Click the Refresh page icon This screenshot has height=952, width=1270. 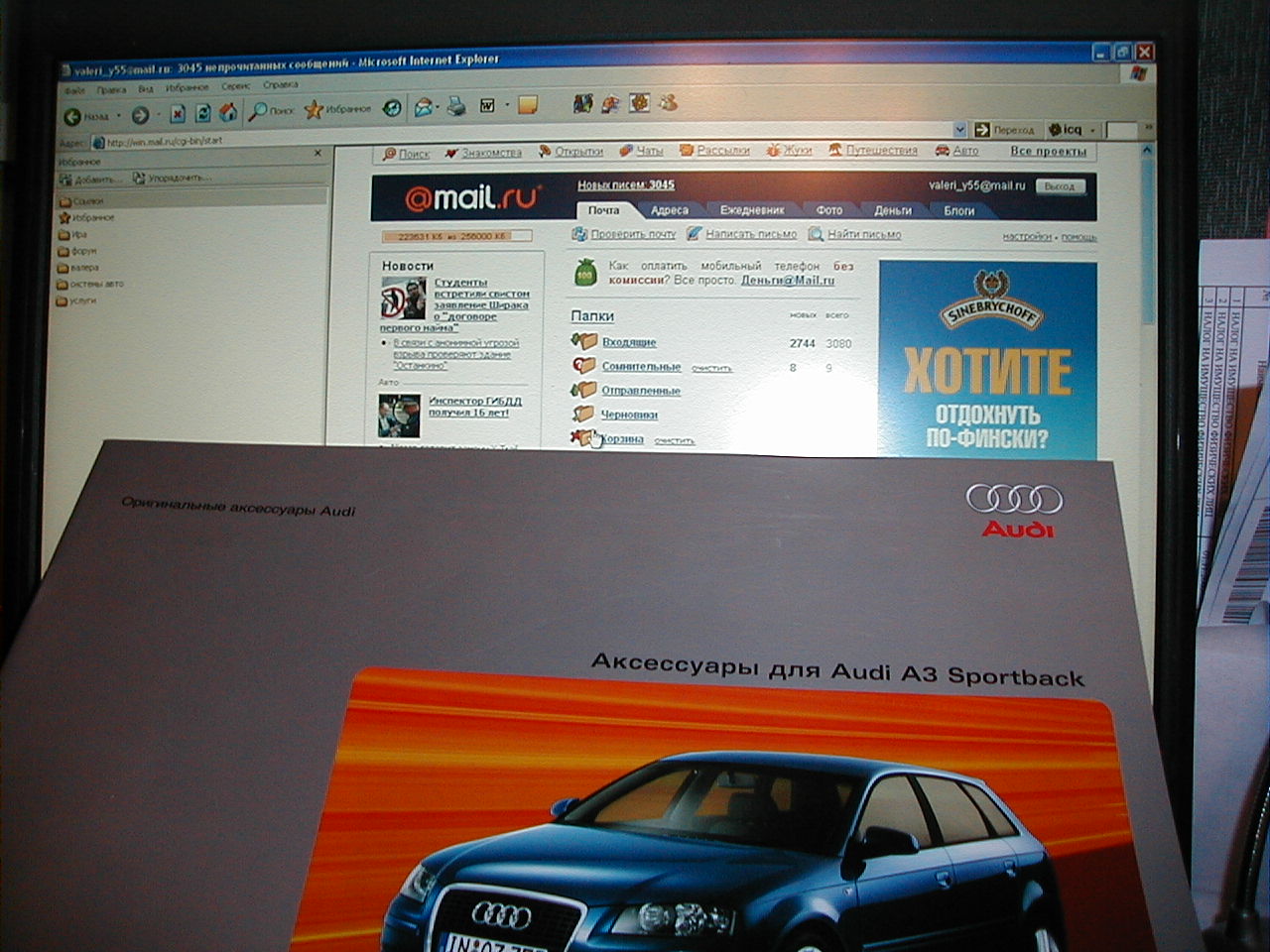(x=203, y=113)
